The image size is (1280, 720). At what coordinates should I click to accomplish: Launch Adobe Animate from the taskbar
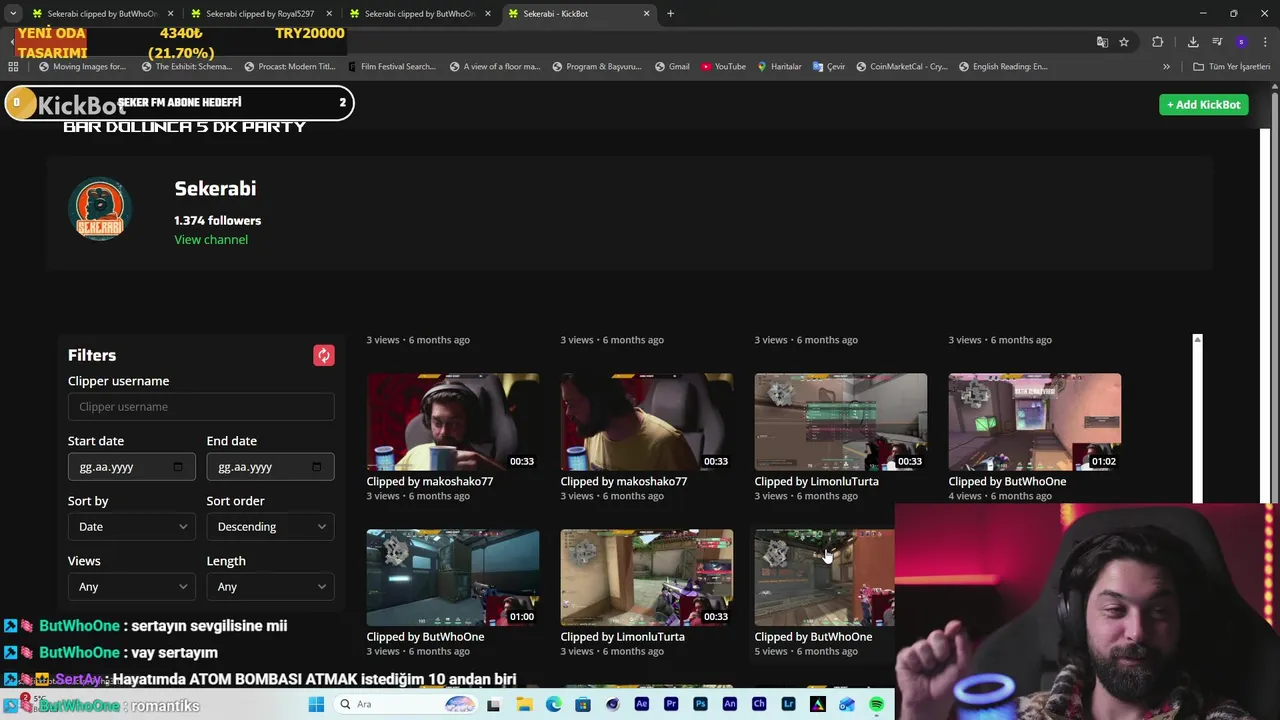pos(730,704)
